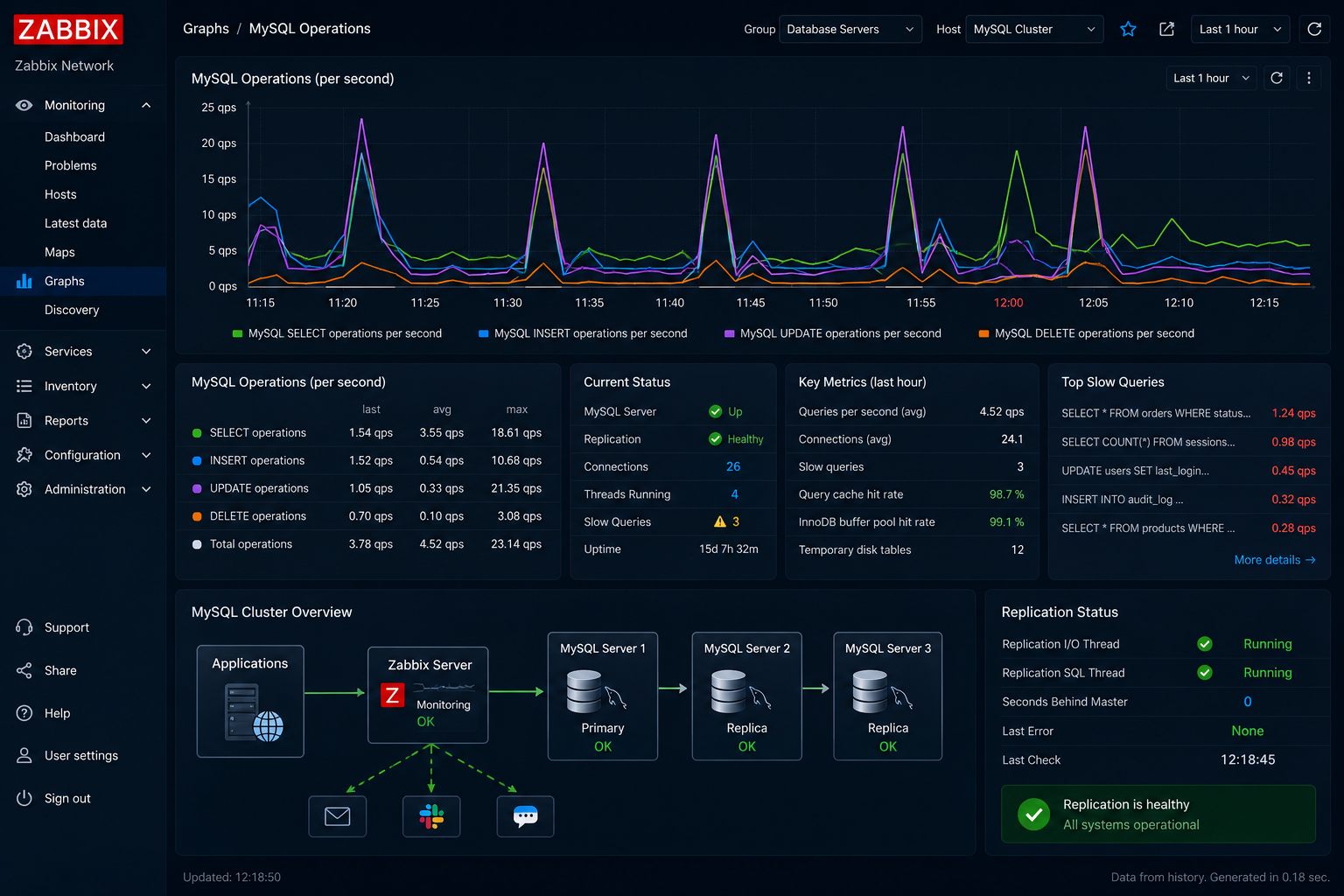Open Maps in the Monitoring menu
This screenshot has height=896, width=1344.
tap(59, 252)
